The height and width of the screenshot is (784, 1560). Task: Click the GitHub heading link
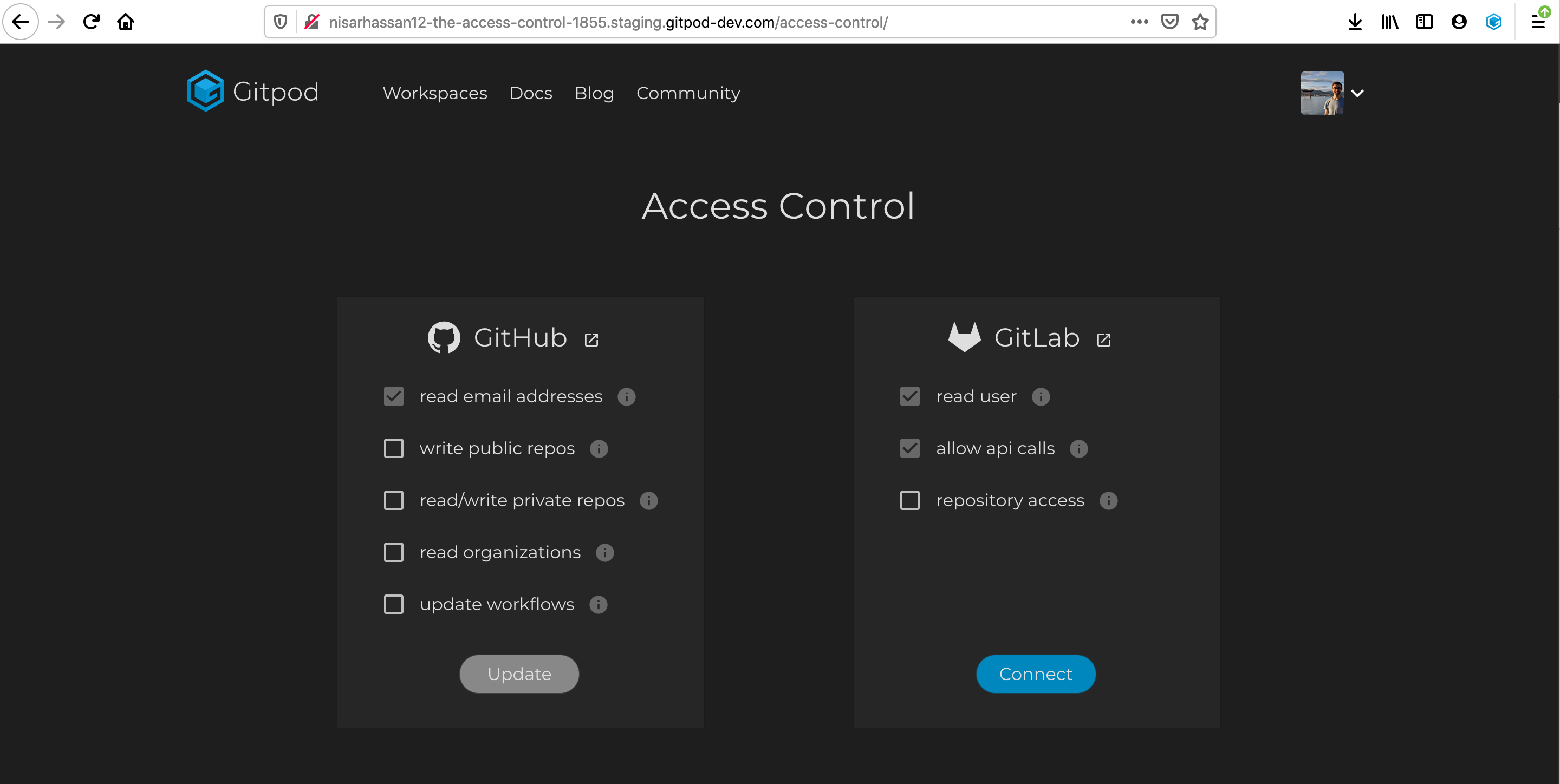[520, 337]
